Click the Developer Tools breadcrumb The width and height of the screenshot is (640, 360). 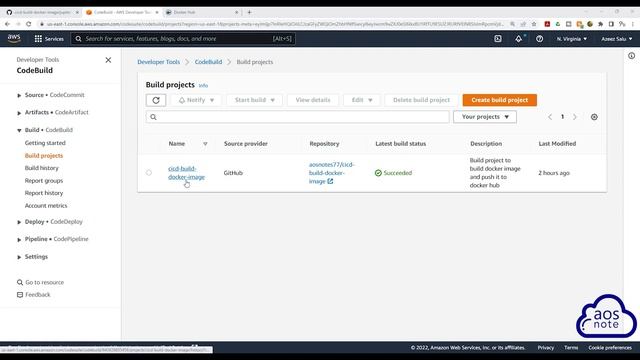pos(158,62)
